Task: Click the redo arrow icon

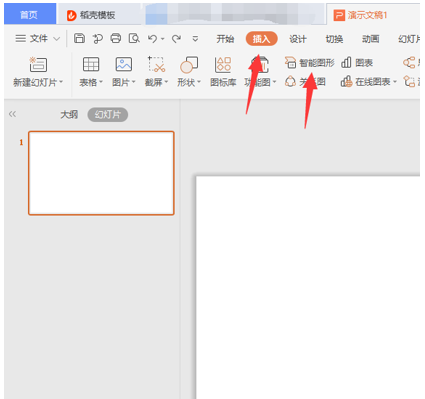Action: point(176,39)
